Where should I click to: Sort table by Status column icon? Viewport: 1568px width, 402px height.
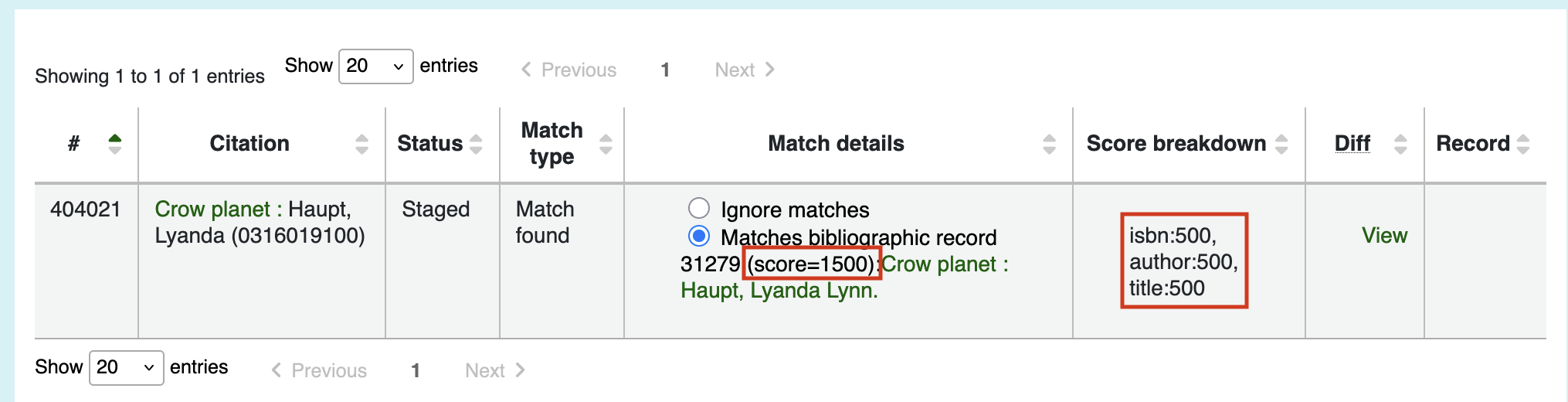[x=476, y=144]
